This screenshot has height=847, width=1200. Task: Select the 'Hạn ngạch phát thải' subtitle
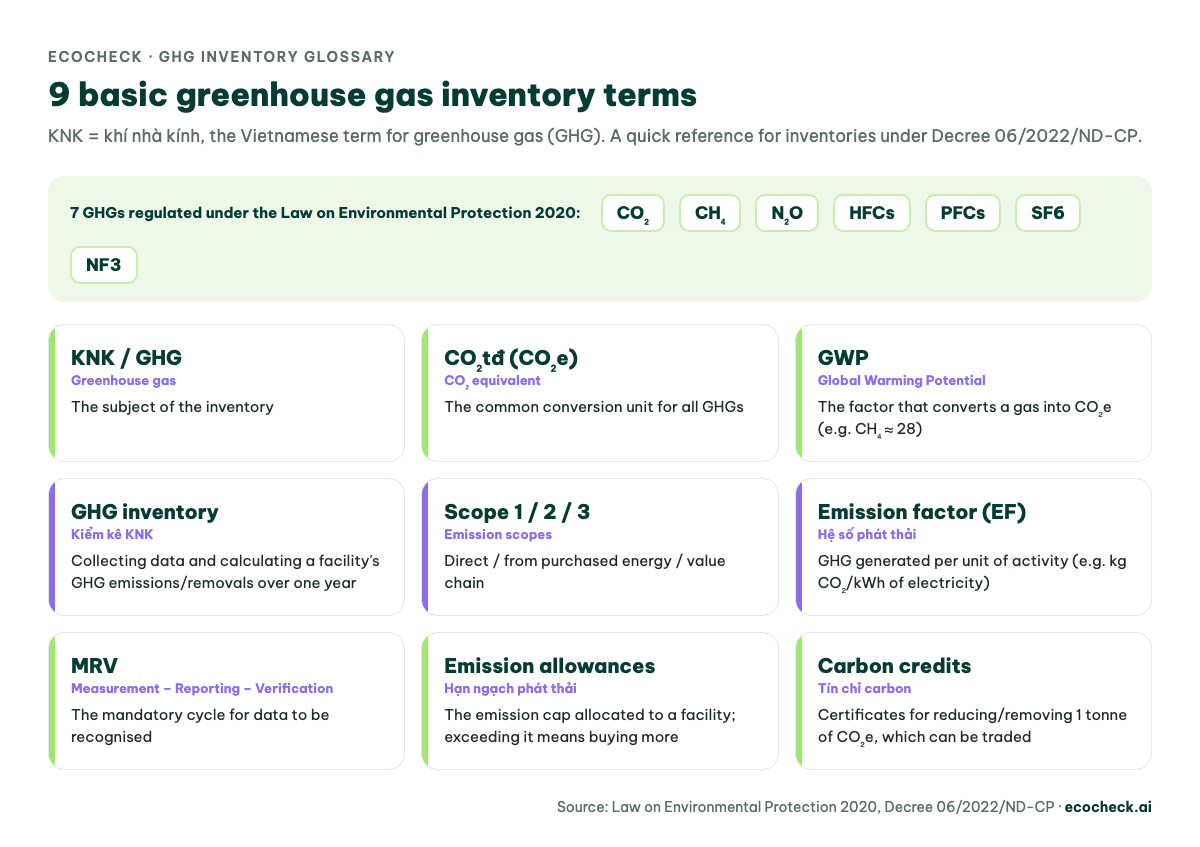click(510, 688)
